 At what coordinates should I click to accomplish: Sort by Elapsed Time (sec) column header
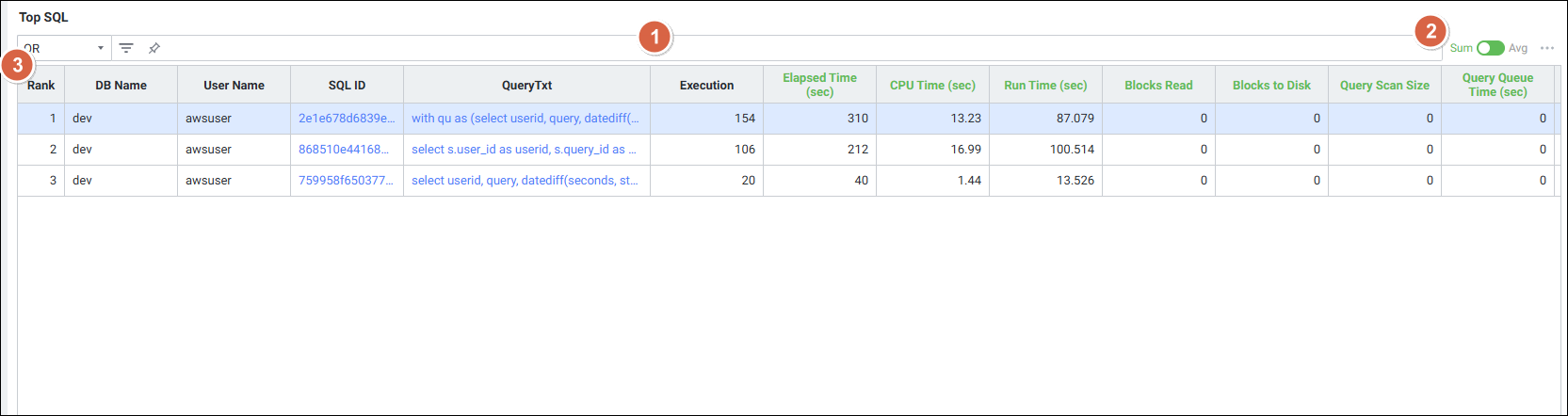click(x=819, y=85)
